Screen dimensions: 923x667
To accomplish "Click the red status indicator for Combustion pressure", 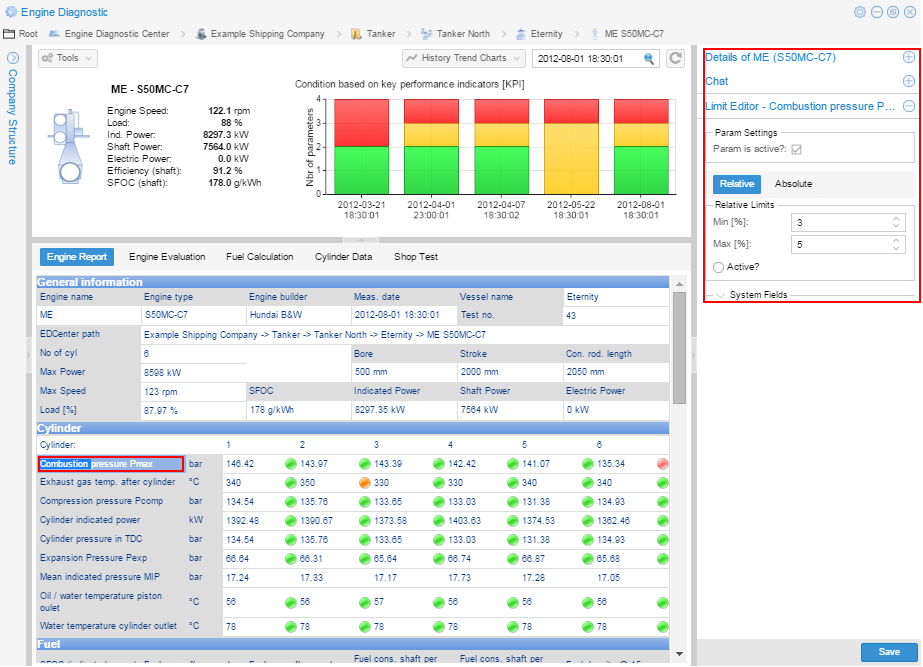I will pyautogui.click(x=663, y=464).
